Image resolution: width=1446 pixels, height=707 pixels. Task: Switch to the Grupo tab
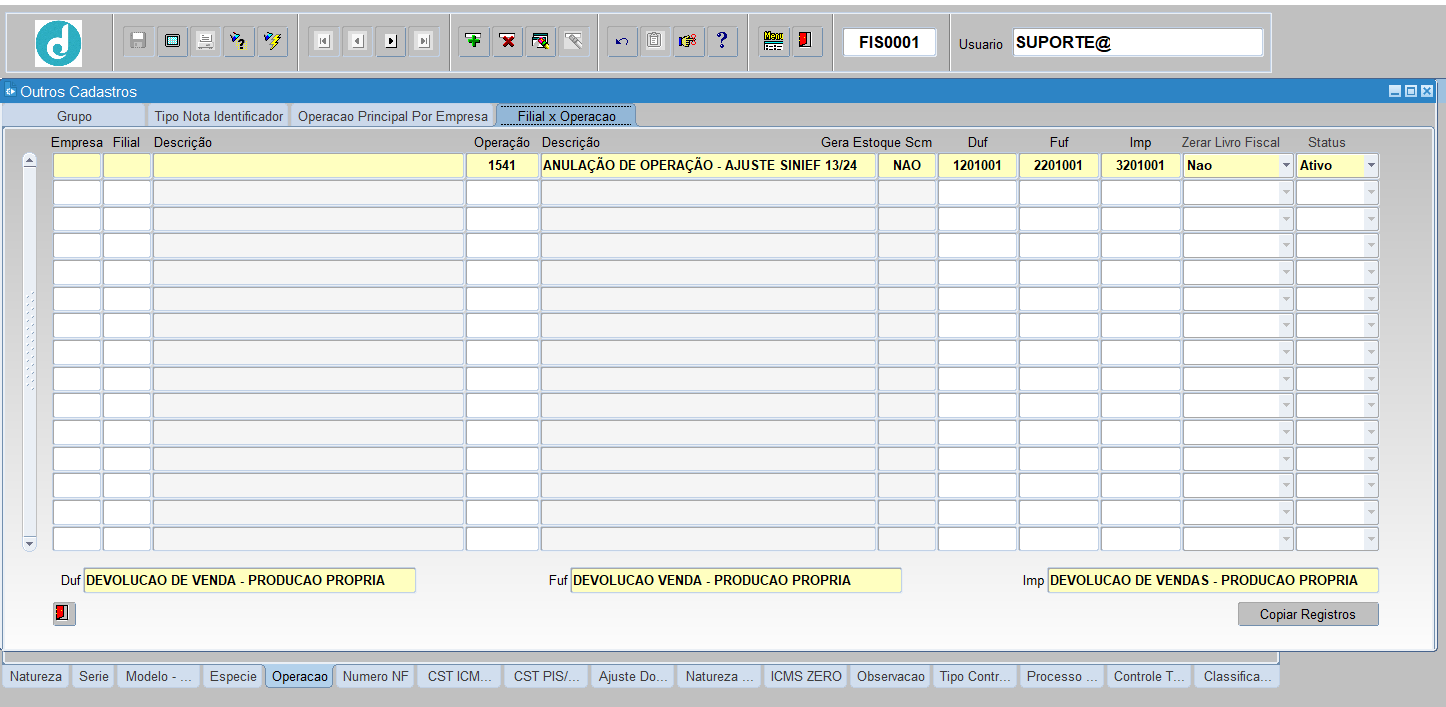point(75,116)
